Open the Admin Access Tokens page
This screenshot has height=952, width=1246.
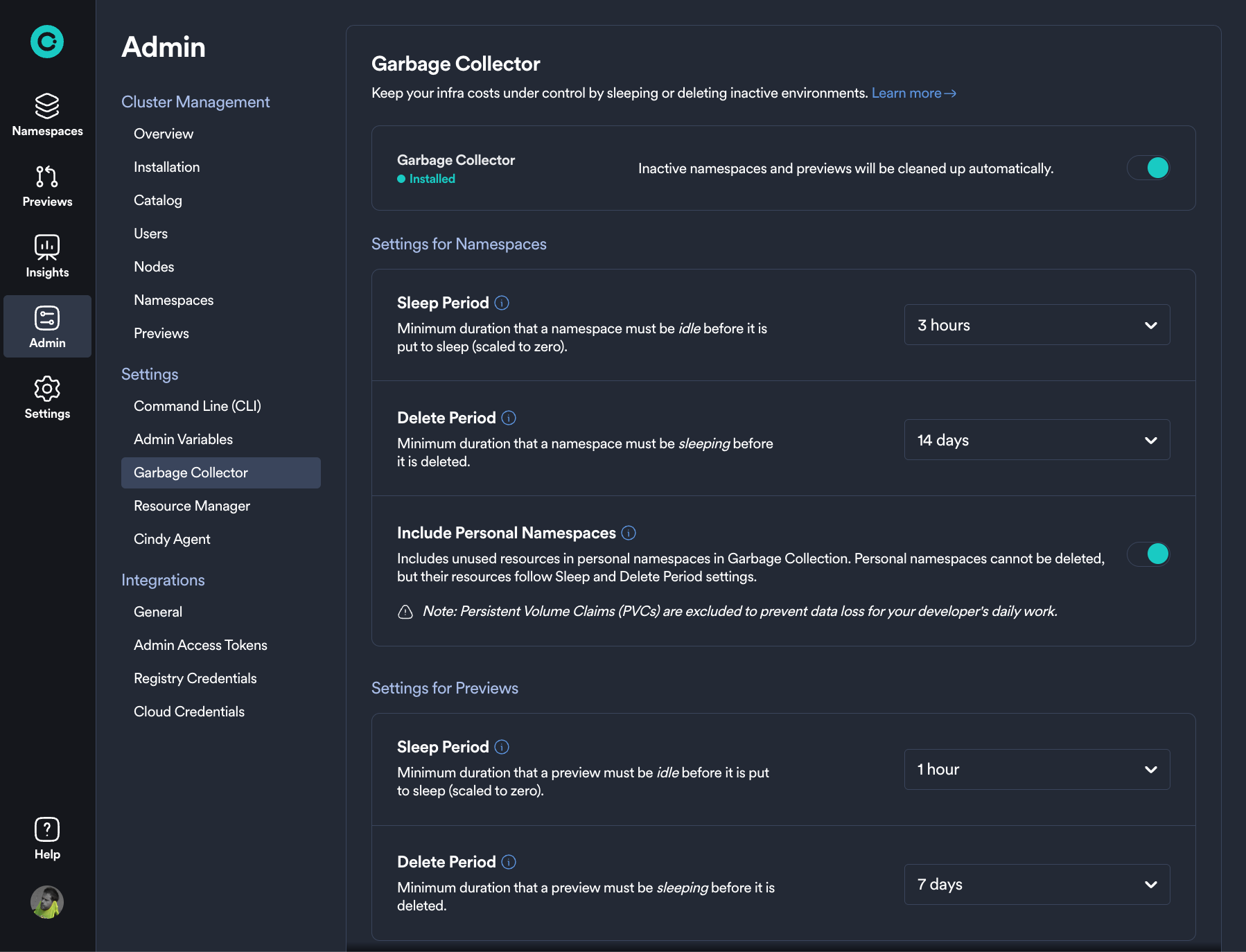coord(200,644)
